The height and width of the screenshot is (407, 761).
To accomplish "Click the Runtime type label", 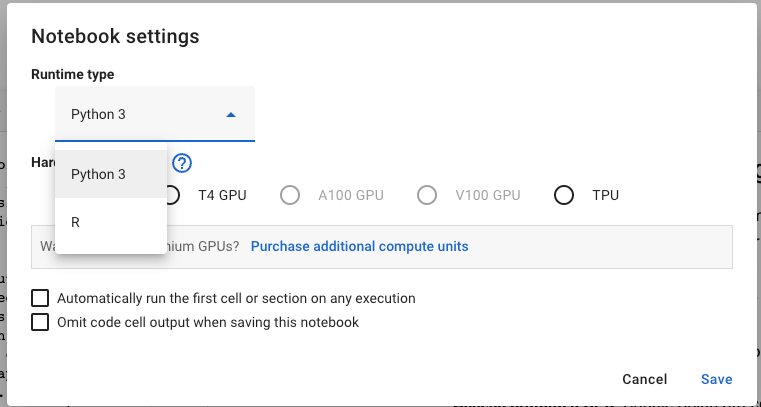I will (x=73, y=74).
